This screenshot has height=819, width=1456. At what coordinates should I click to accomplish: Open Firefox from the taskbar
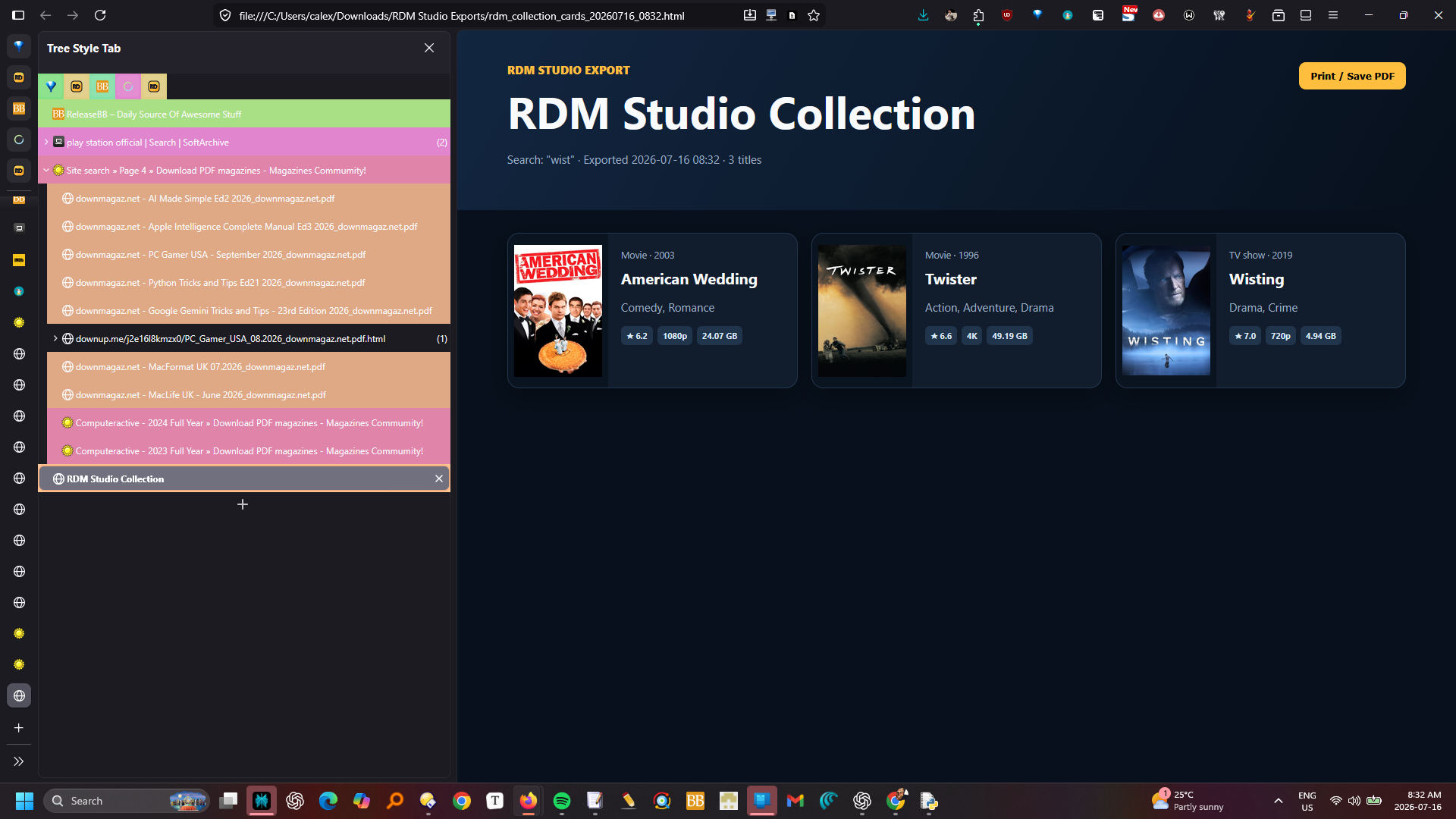[x=529, y=801]
